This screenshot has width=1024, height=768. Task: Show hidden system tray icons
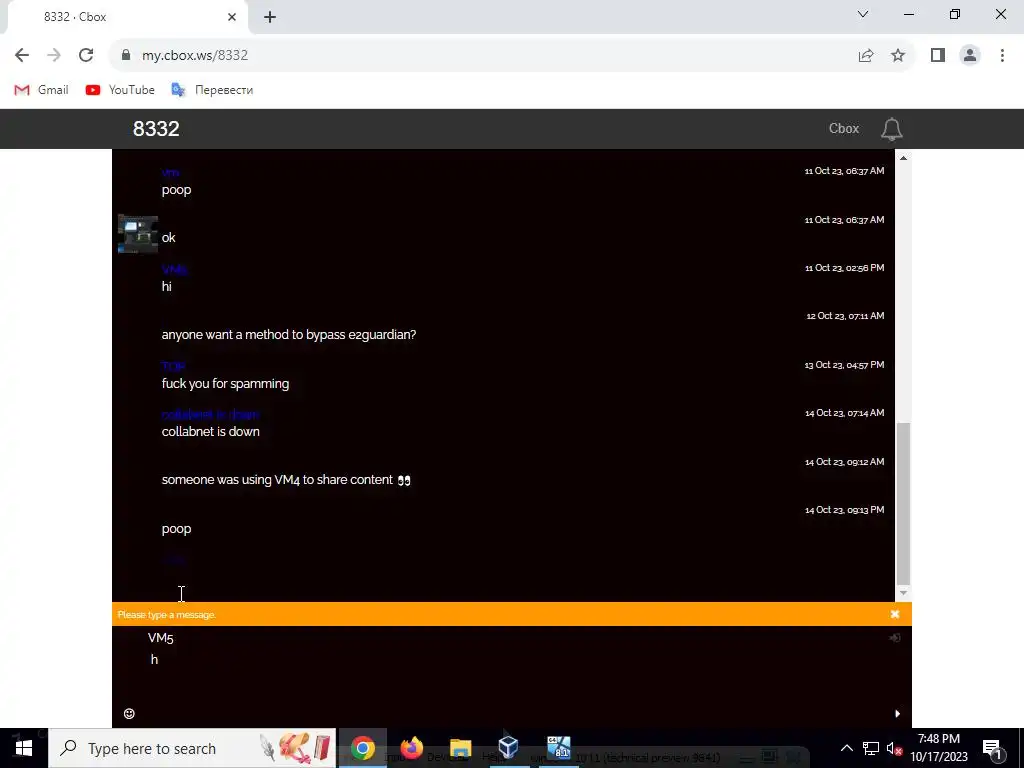[846, 748]
